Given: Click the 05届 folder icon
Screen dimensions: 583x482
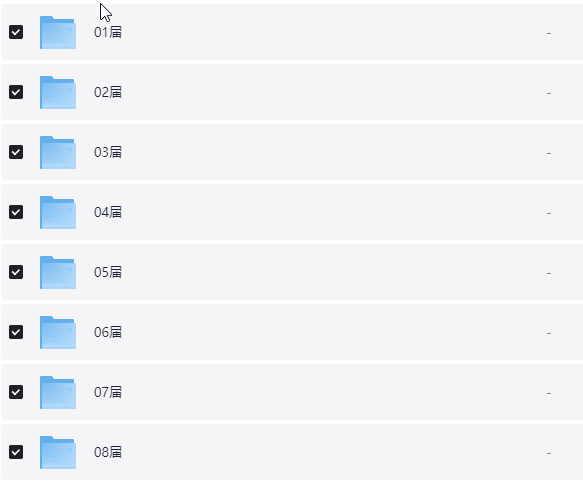Looking at the screenshot, I should [x=58, y=272].
